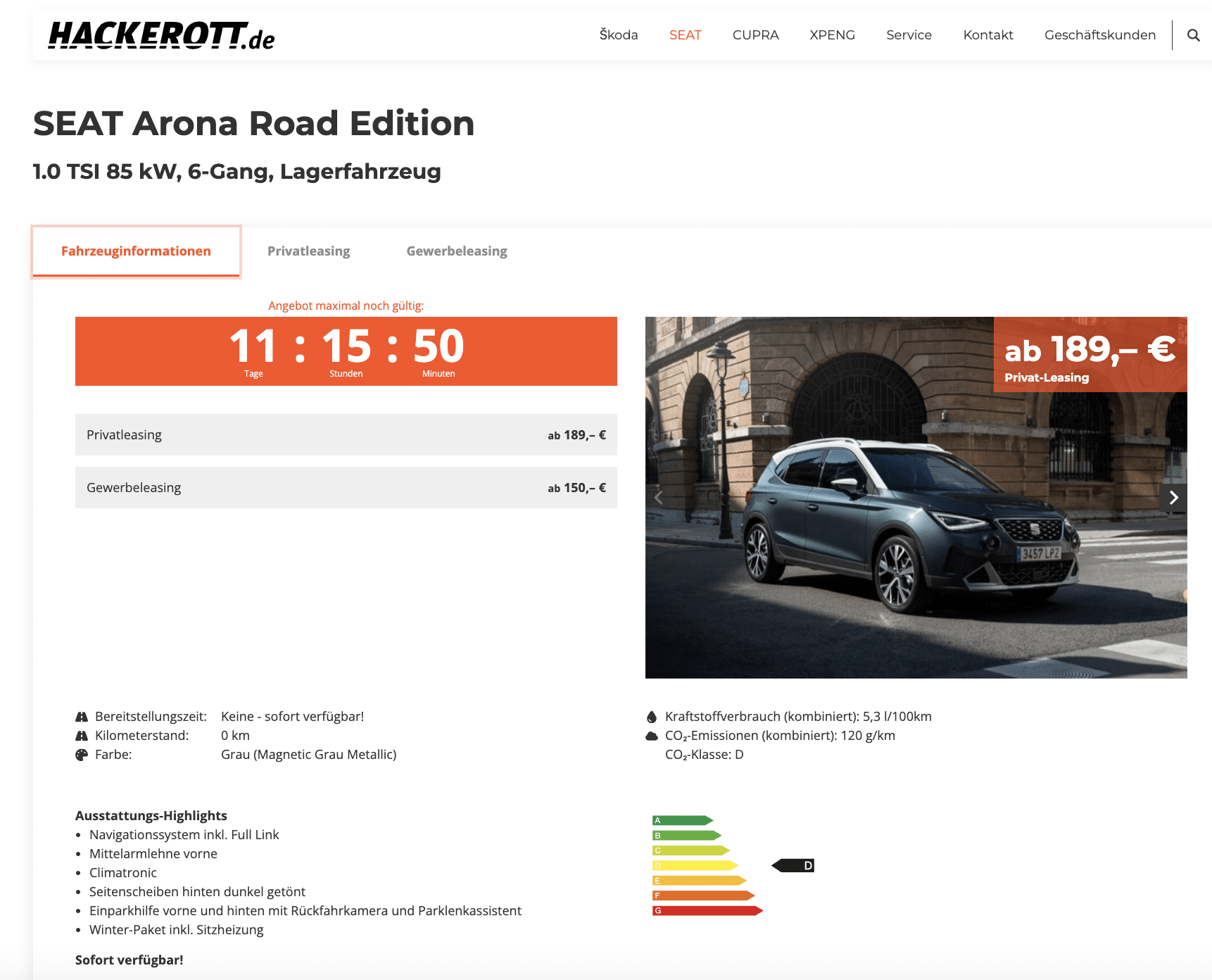The image size is (1212, 980).
Task: Click the red G efficiency bar
Action: 708,911
